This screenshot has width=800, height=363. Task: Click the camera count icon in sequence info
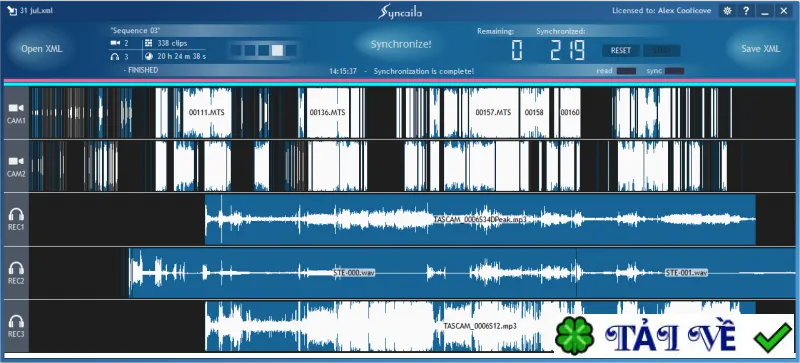115,43
